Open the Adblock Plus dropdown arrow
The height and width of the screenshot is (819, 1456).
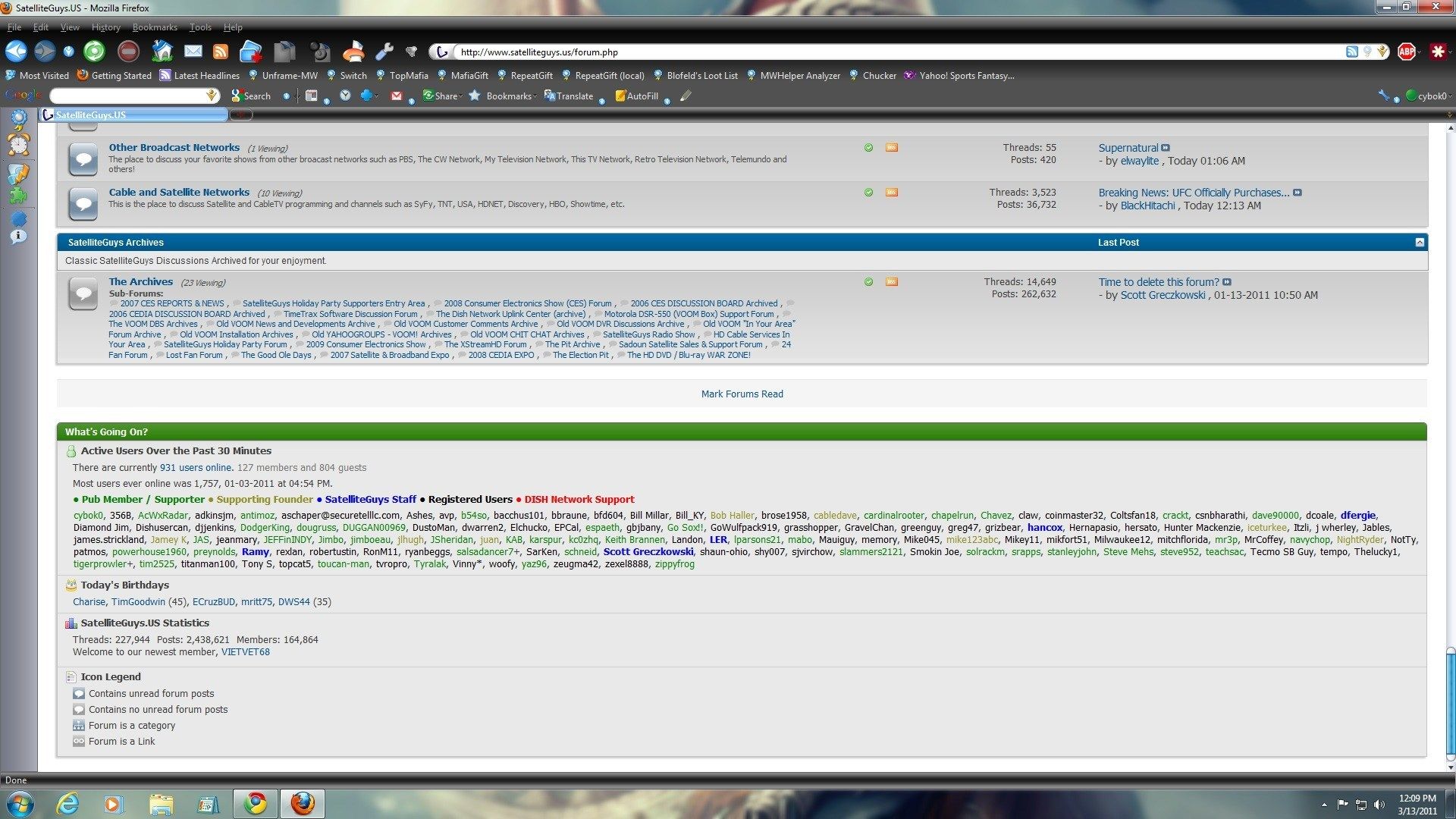point(1420,52)
